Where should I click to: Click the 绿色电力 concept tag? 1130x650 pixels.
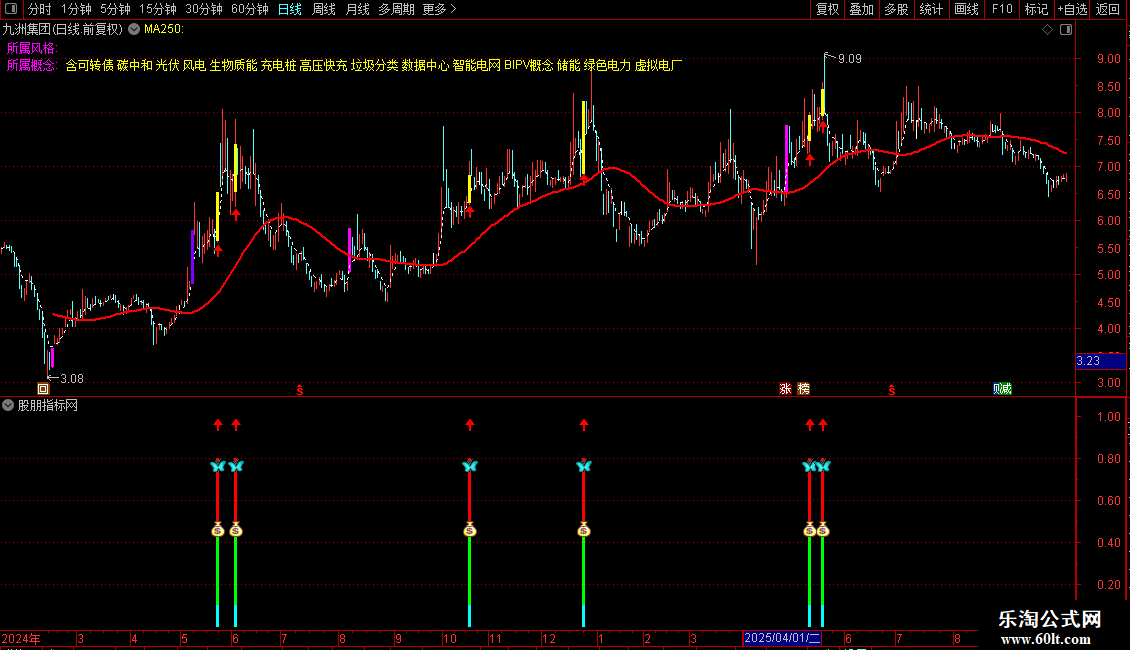tap(607, 66)
